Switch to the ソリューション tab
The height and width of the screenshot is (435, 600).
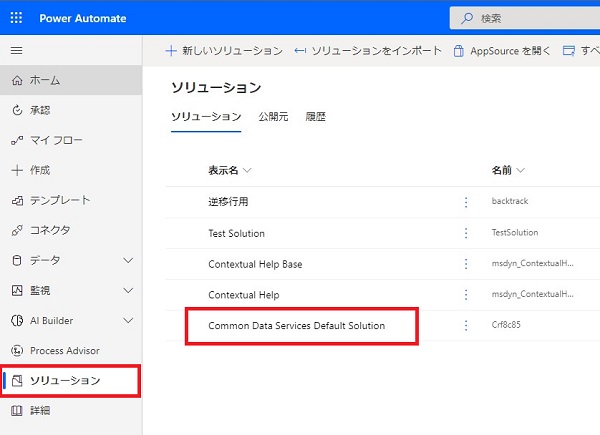(x=206, y=117)
